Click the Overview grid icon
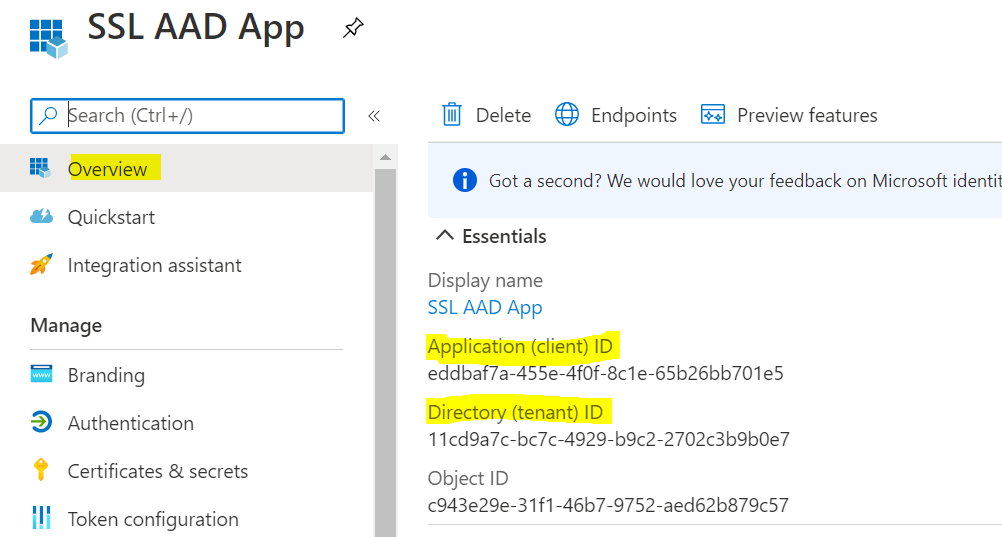This screenshot has width=1002, height=537. coord(40,168)
